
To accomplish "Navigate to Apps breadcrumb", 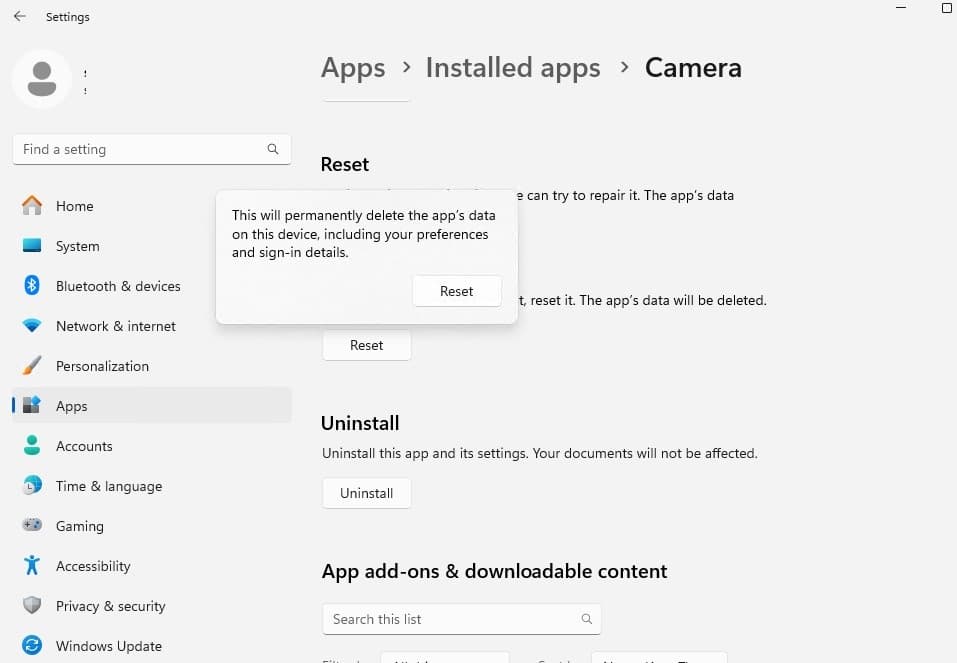I will (x=353, y=68).
